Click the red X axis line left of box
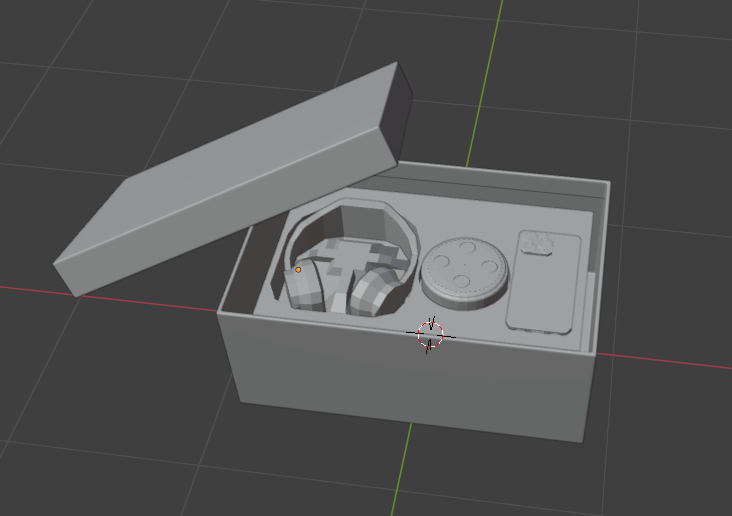The height and width of the screenshot is (516, 732). point(100,297)
